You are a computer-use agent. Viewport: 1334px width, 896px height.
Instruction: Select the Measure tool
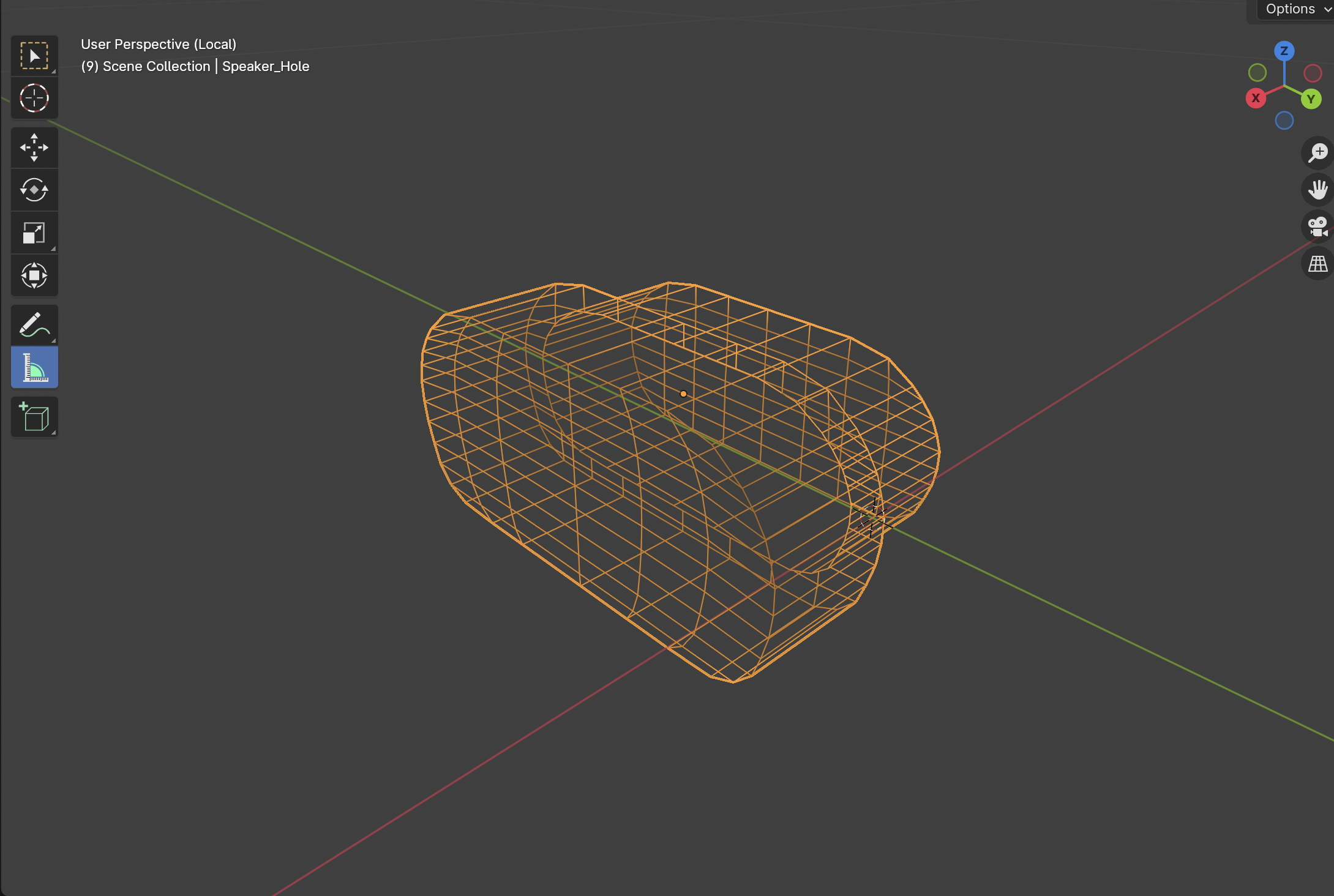point(34,367)
